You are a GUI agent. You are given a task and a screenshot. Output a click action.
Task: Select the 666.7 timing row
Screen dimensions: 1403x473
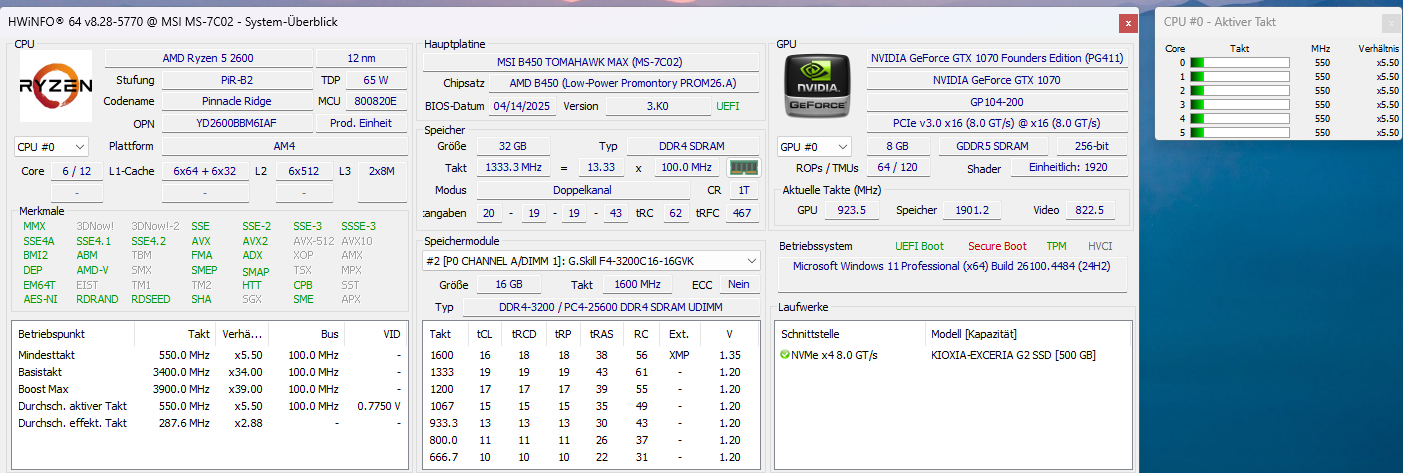click(590, 457)
